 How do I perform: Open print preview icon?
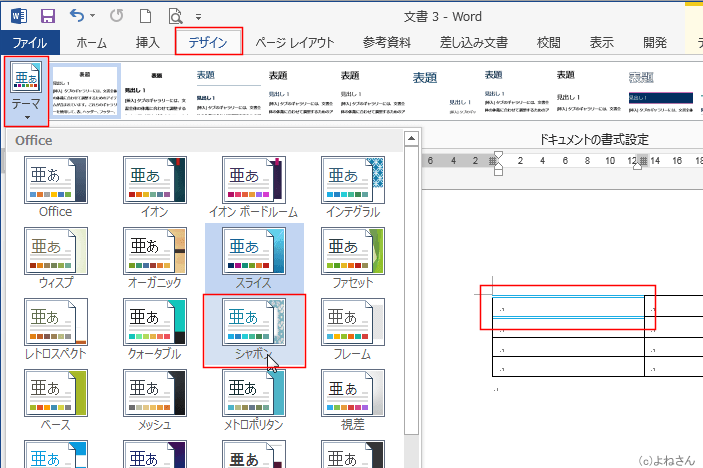click(175, 17)
